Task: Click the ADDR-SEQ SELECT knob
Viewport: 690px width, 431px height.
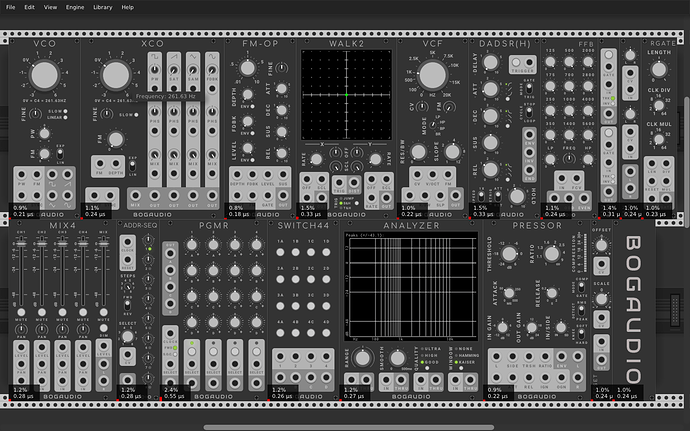Action: coord(127,337)
